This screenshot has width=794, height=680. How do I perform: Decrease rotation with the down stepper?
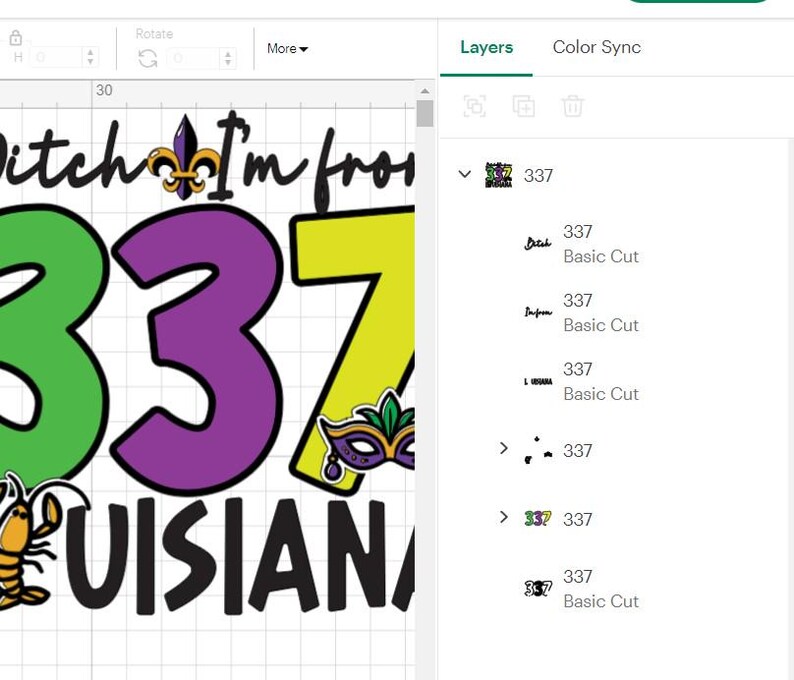[x=228, y=63]
